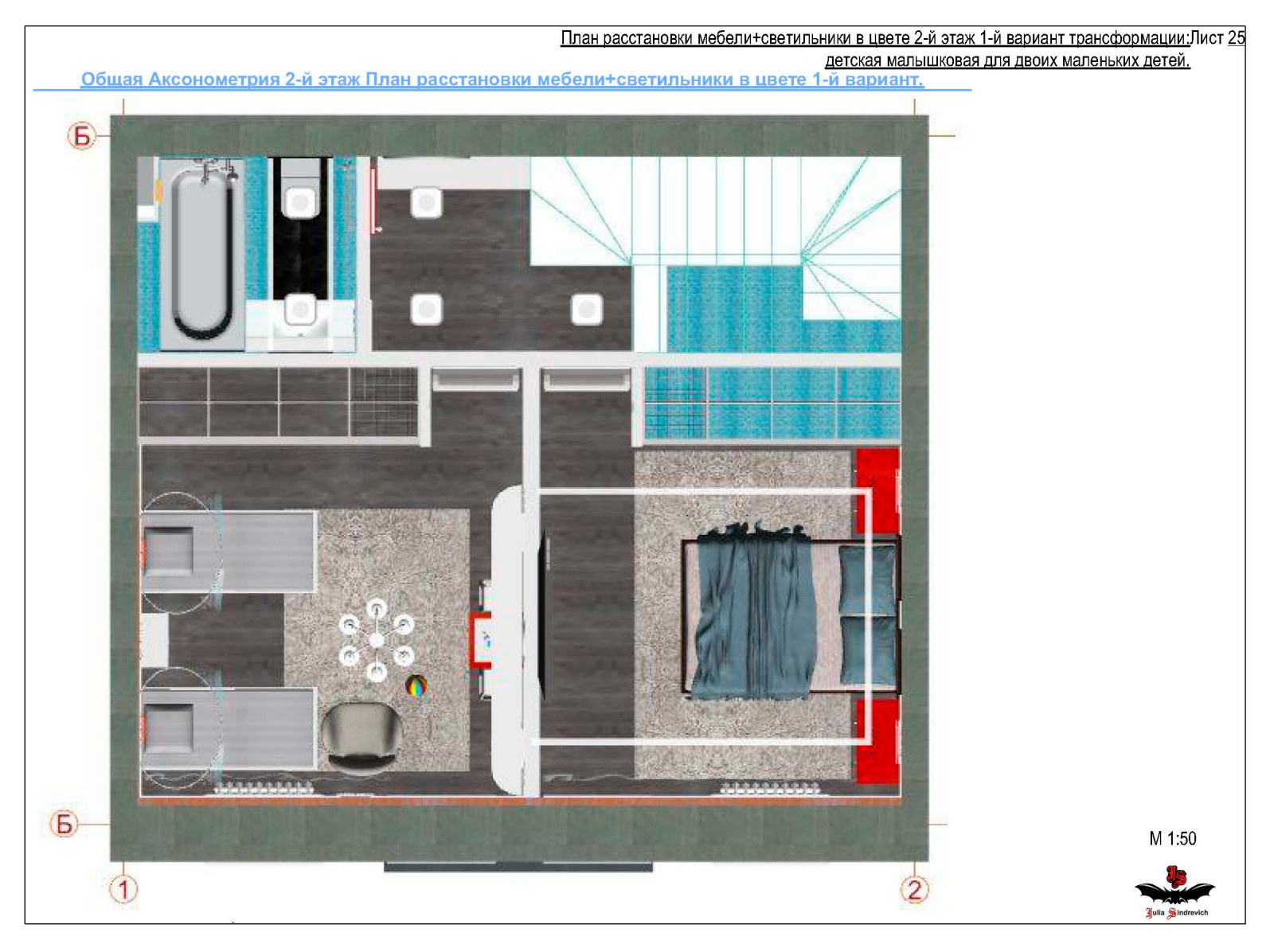Click the bottom axis marker Б
This screenshot has height=952, width=1274.
tap(64, 824)
